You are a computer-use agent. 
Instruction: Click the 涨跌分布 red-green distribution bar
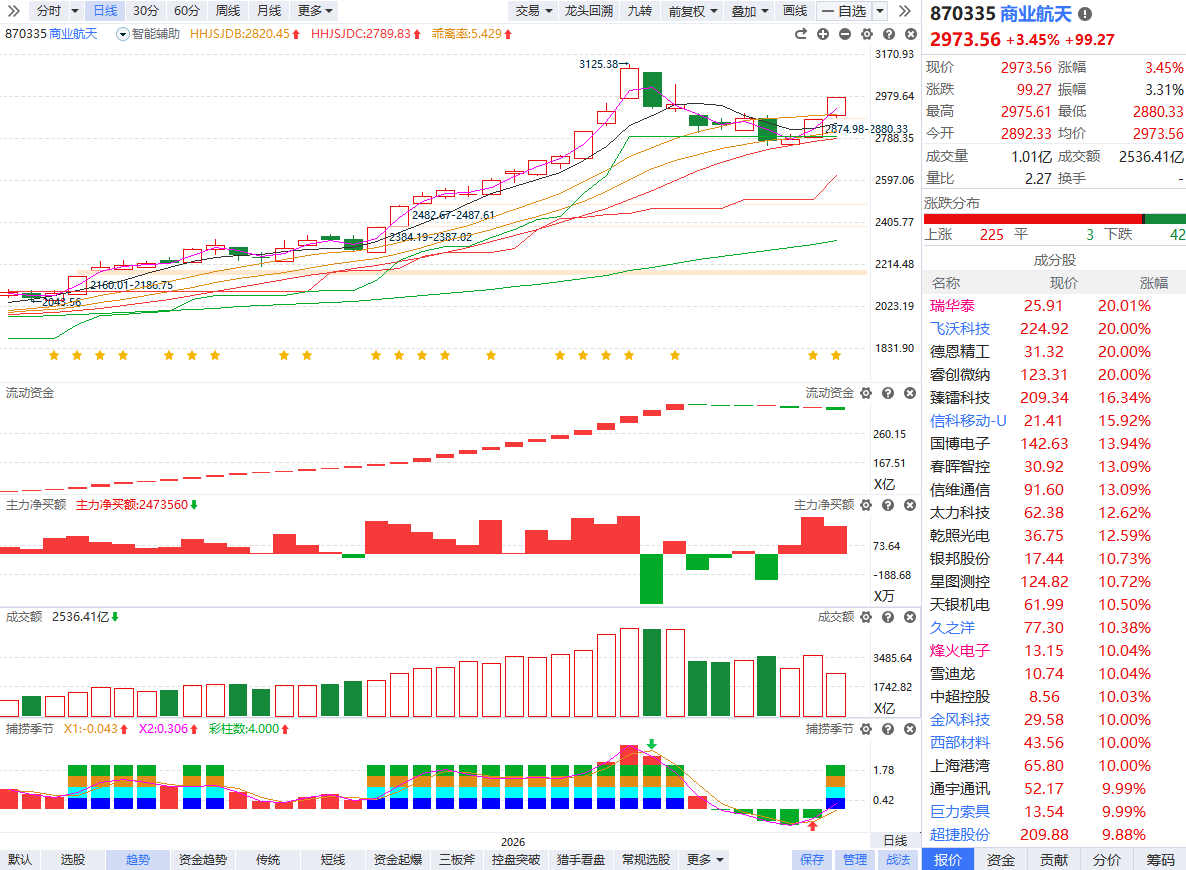click(x=1054, y=219)
